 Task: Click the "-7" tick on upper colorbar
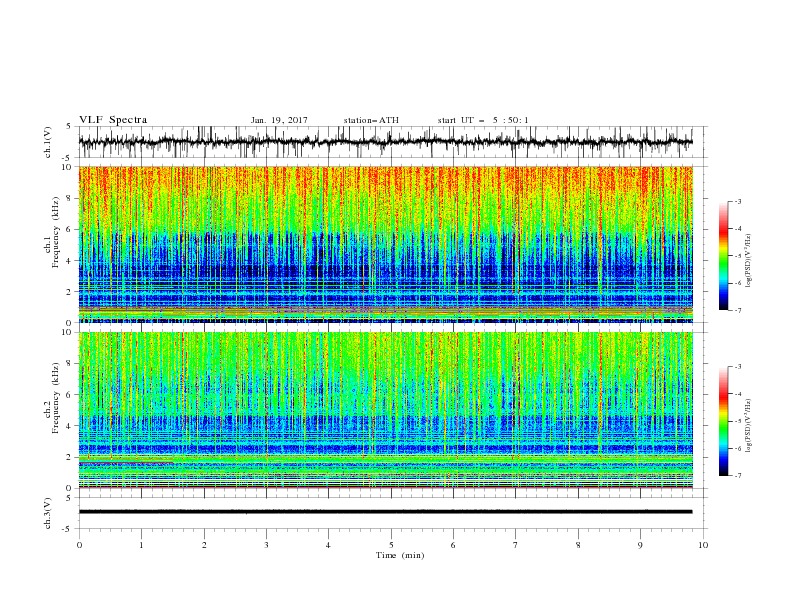737,310
